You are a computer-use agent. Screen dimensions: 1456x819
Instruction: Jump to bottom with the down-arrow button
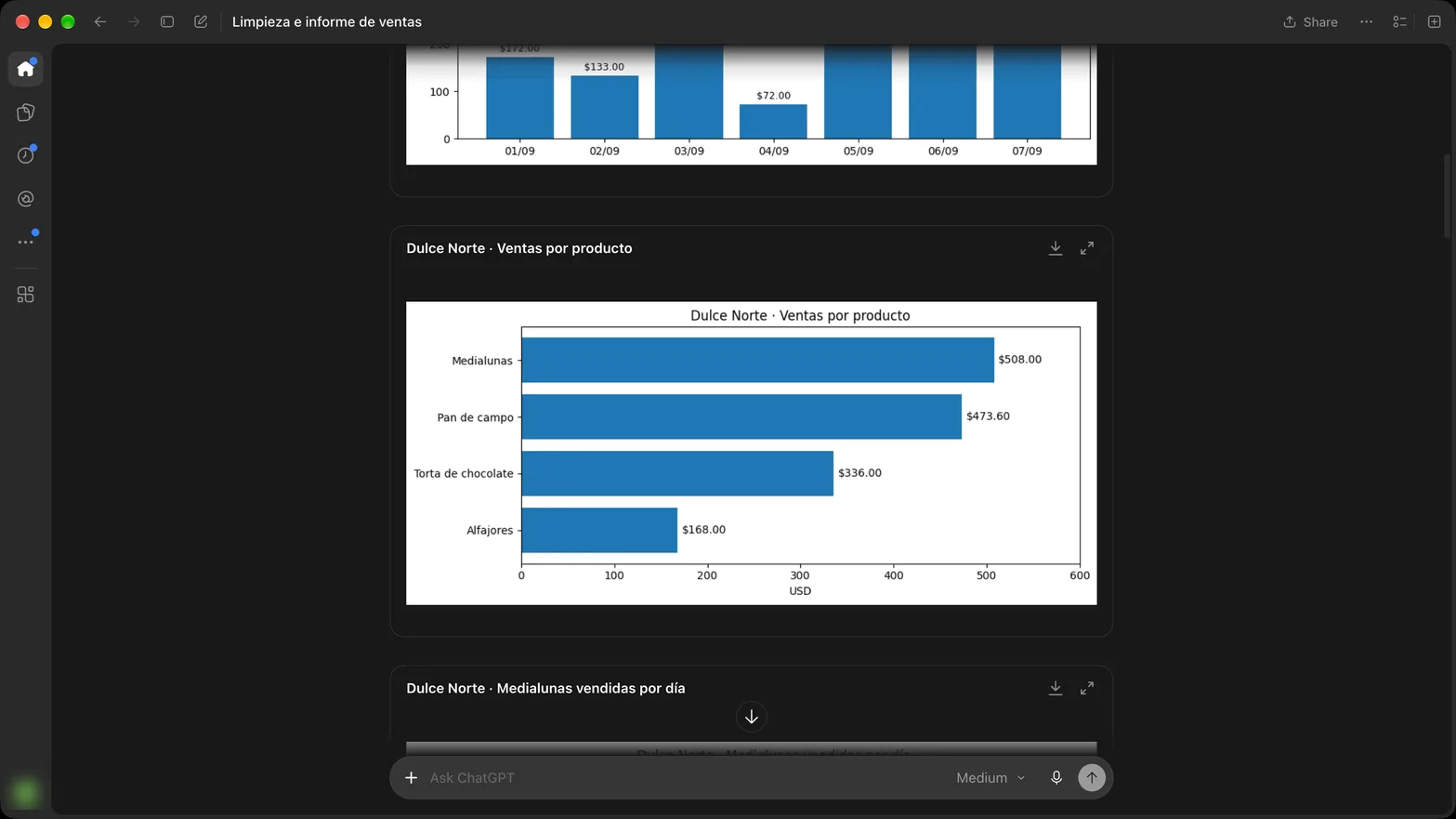pyautogui.click(x=752, y=717)
